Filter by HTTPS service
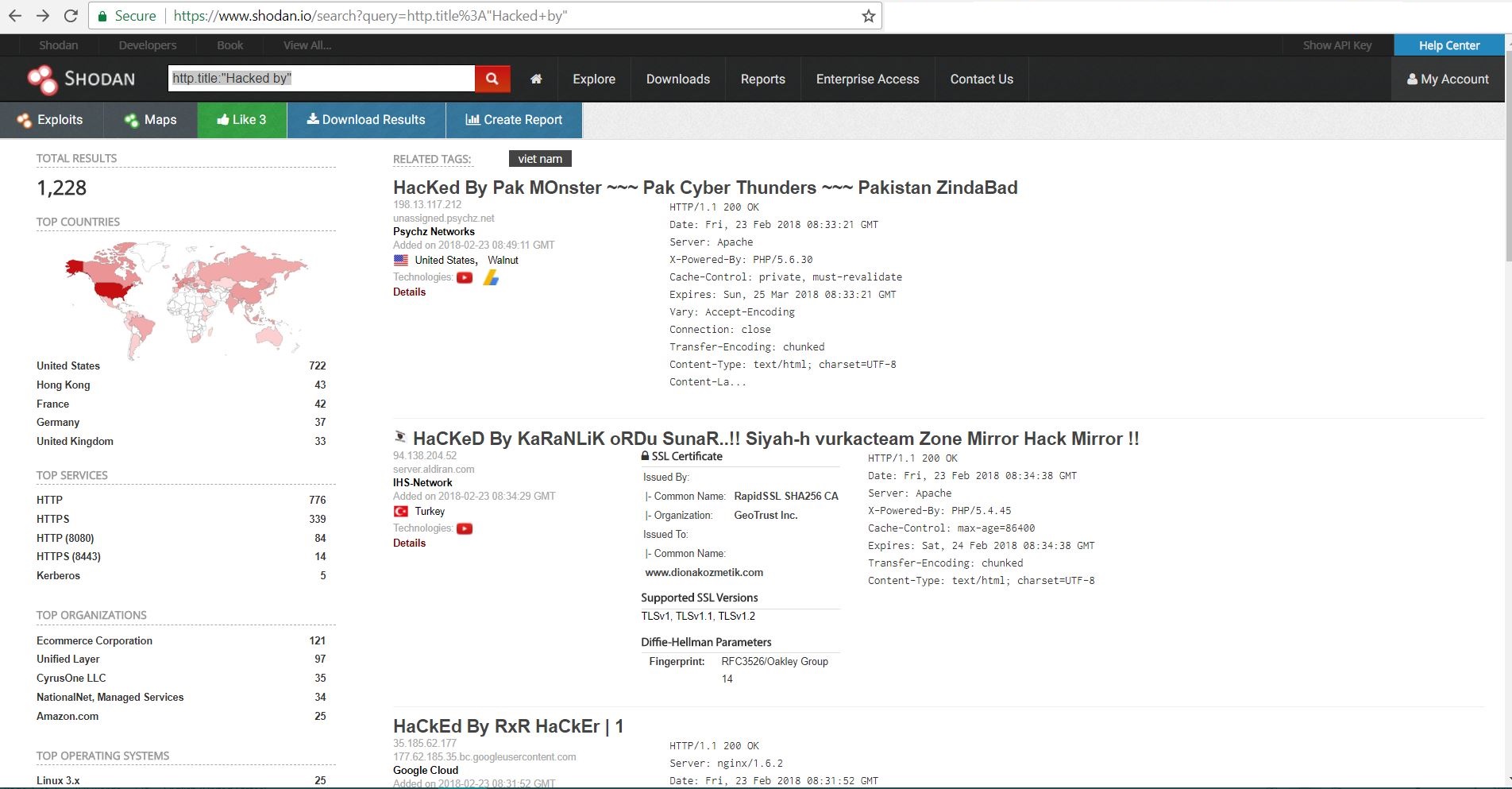Image resolution: width=1512 pixels, height=789 pixels. point(53,519)
